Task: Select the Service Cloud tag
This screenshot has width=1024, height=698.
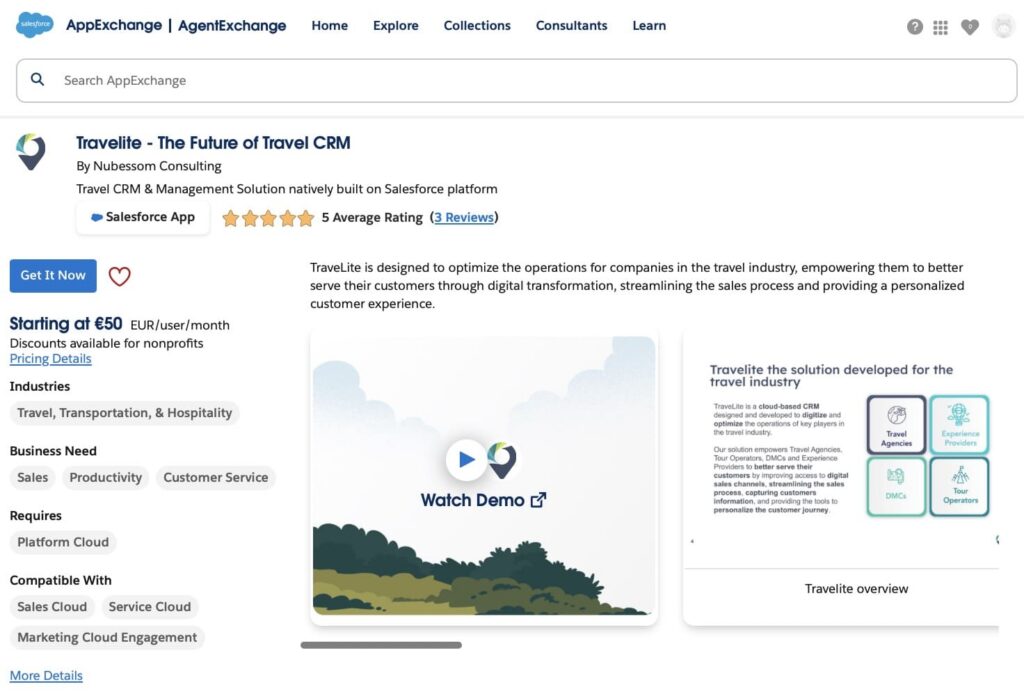Action: [x=150, y=607]
